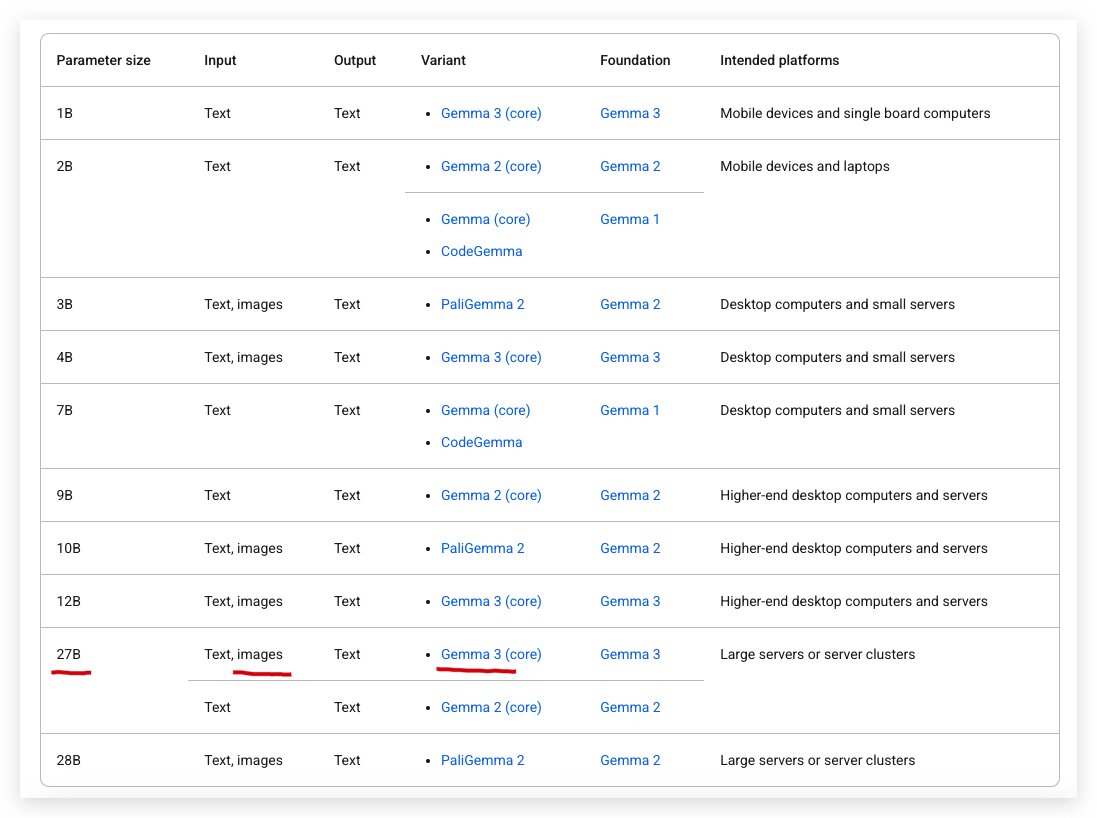Screen dimensions: 1097x818
Task: Select the 7B parameter size cell
Action: pos(64,411)
